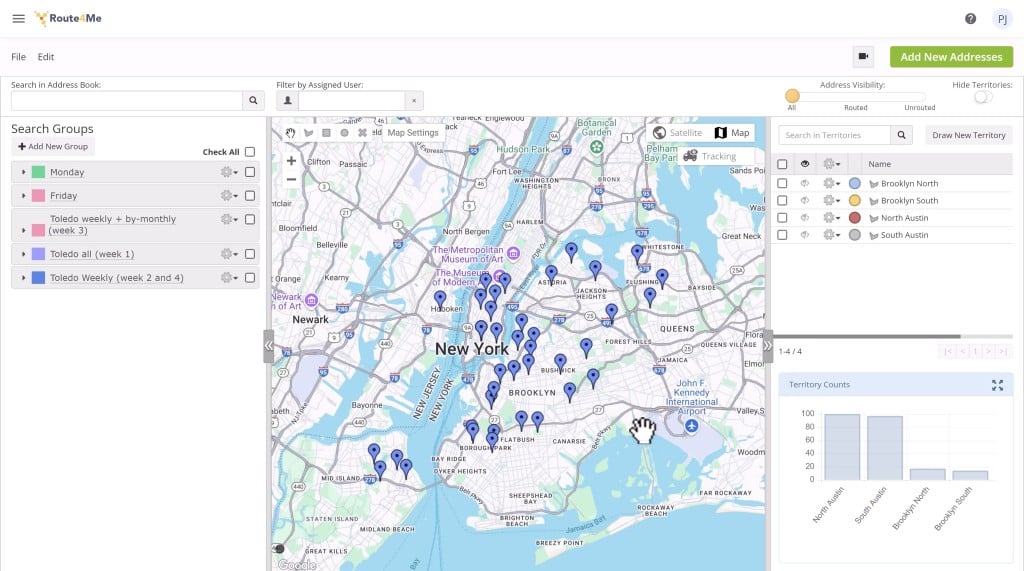Select the circle draw map tool
1024x571 pixels.
coord(344,133)
